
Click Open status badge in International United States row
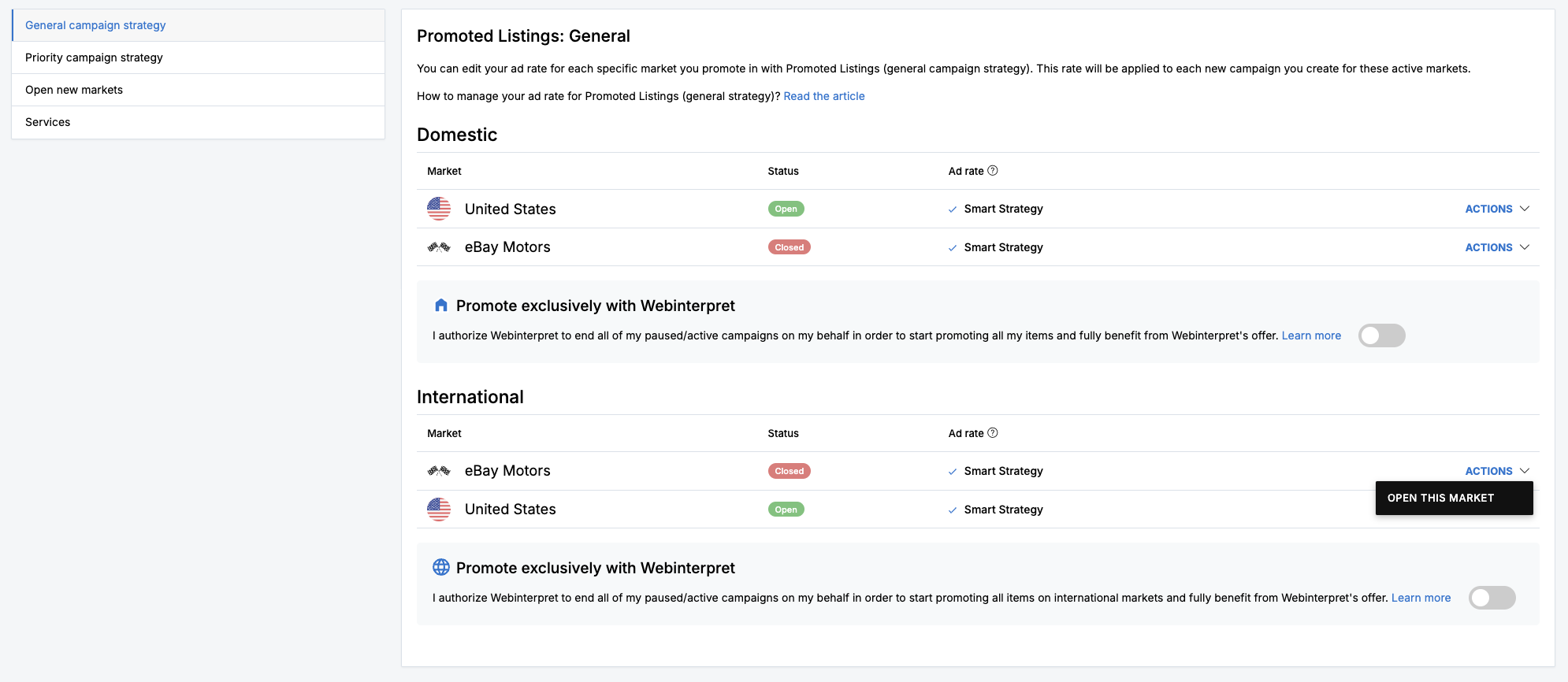786,510
